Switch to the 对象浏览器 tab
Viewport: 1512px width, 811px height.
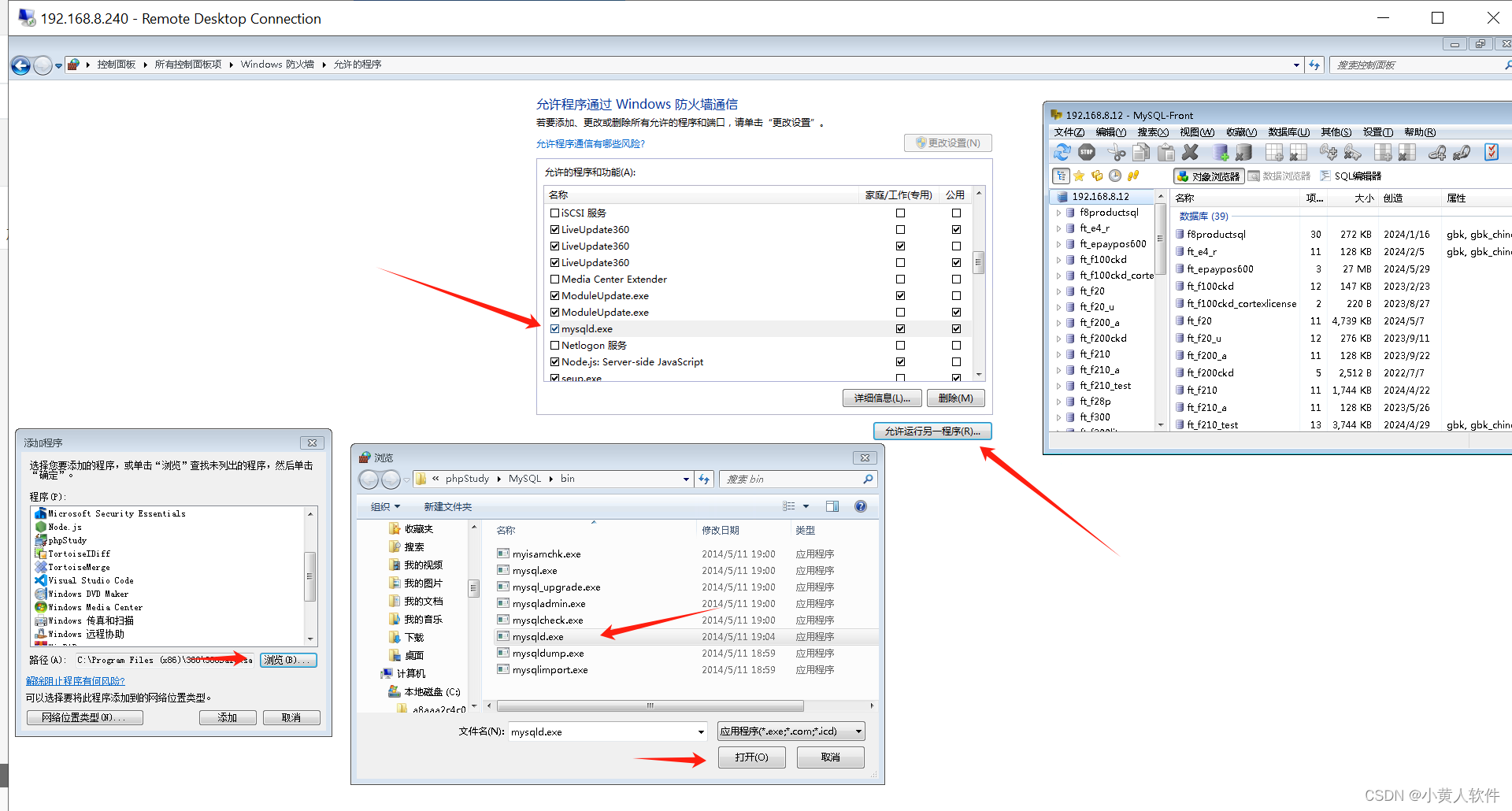click(1208, 176)
